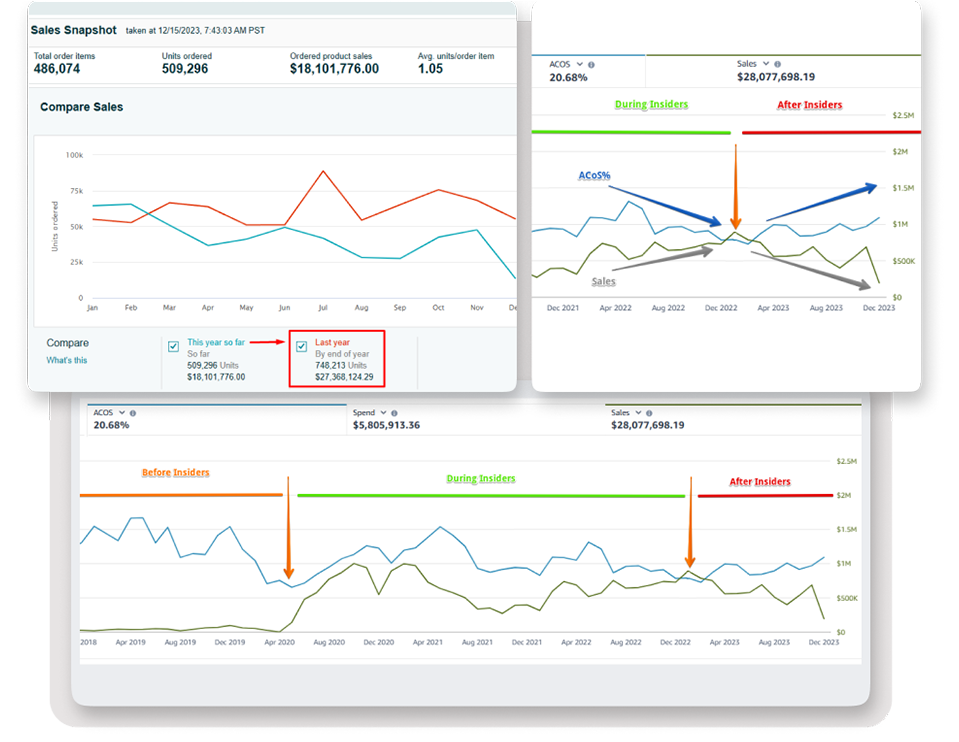This screenshot has height=742, width=959.
Task: Open the What's this link
Action: (x=66, y=360)
